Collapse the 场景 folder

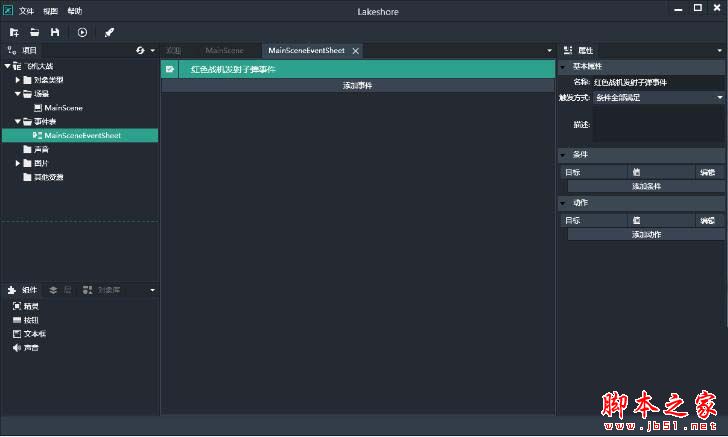pyautogui.click(x=18, y=94)
